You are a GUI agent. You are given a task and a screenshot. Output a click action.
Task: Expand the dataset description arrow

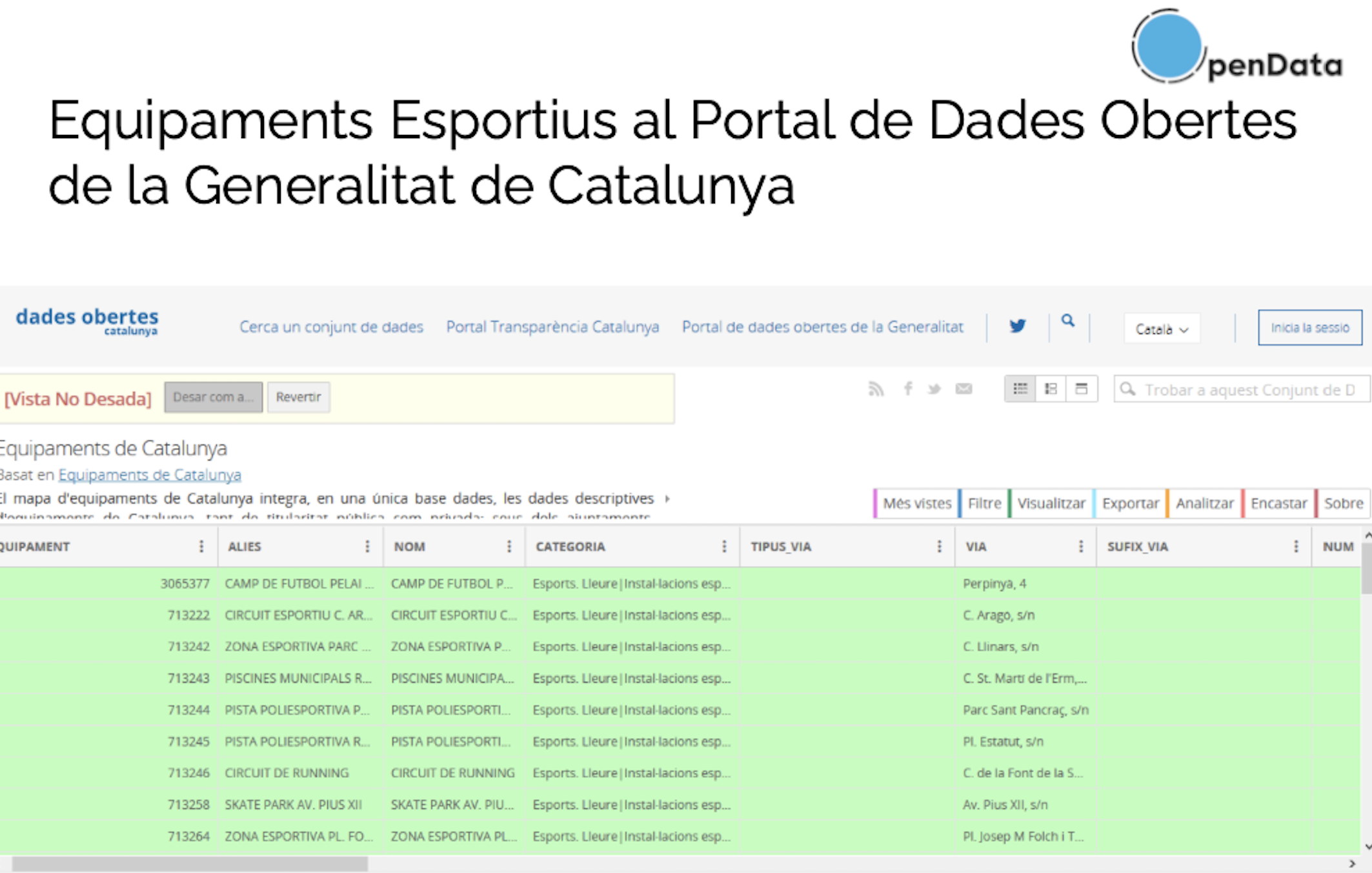668,498
